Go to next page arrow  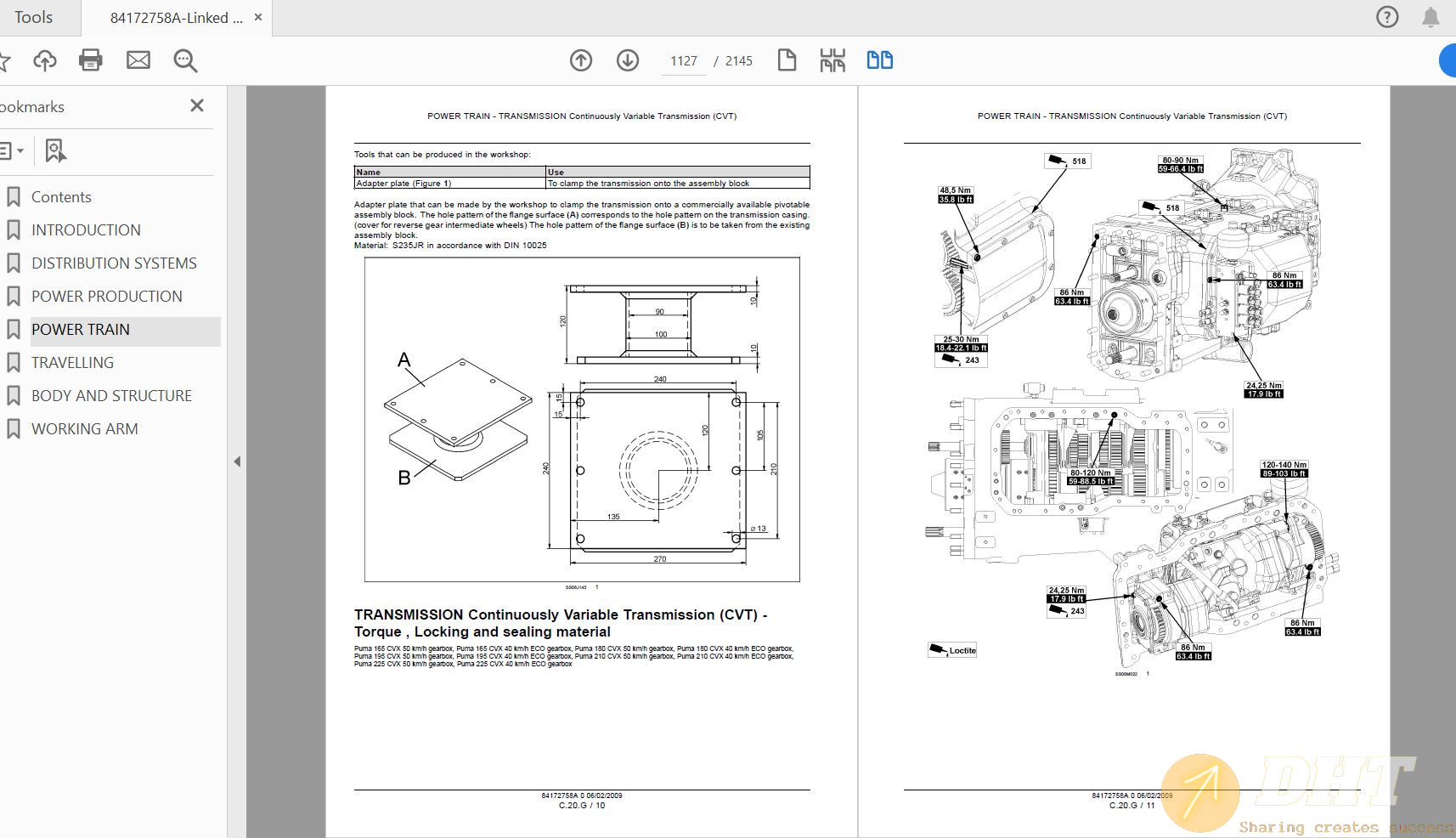tap(628, 60)
